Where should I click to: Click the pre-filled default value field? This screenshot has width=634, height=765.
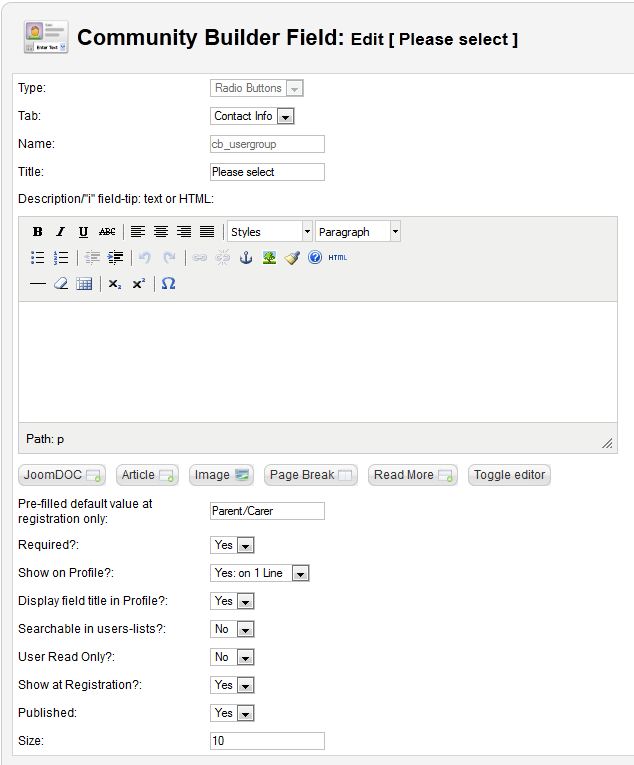(267, 511)
